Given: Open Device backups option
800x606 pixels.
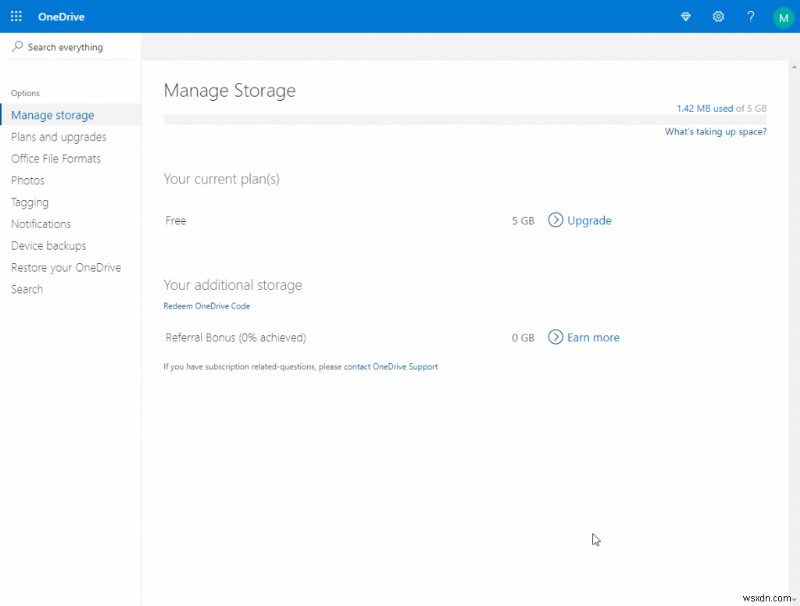Looking at the screenshot, I should [x=48, y=246].
